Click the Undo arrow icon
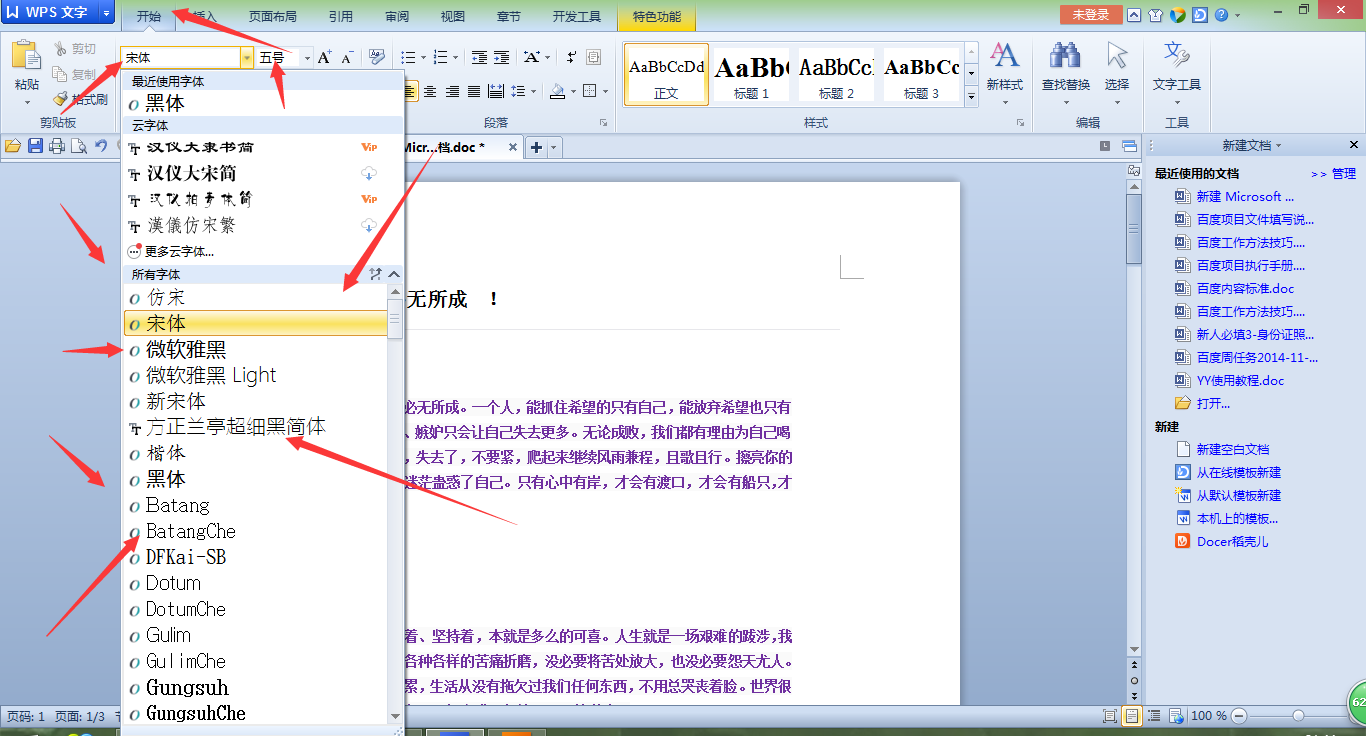The width and height of the screenshot is (1366, 736). pos(100,147)
